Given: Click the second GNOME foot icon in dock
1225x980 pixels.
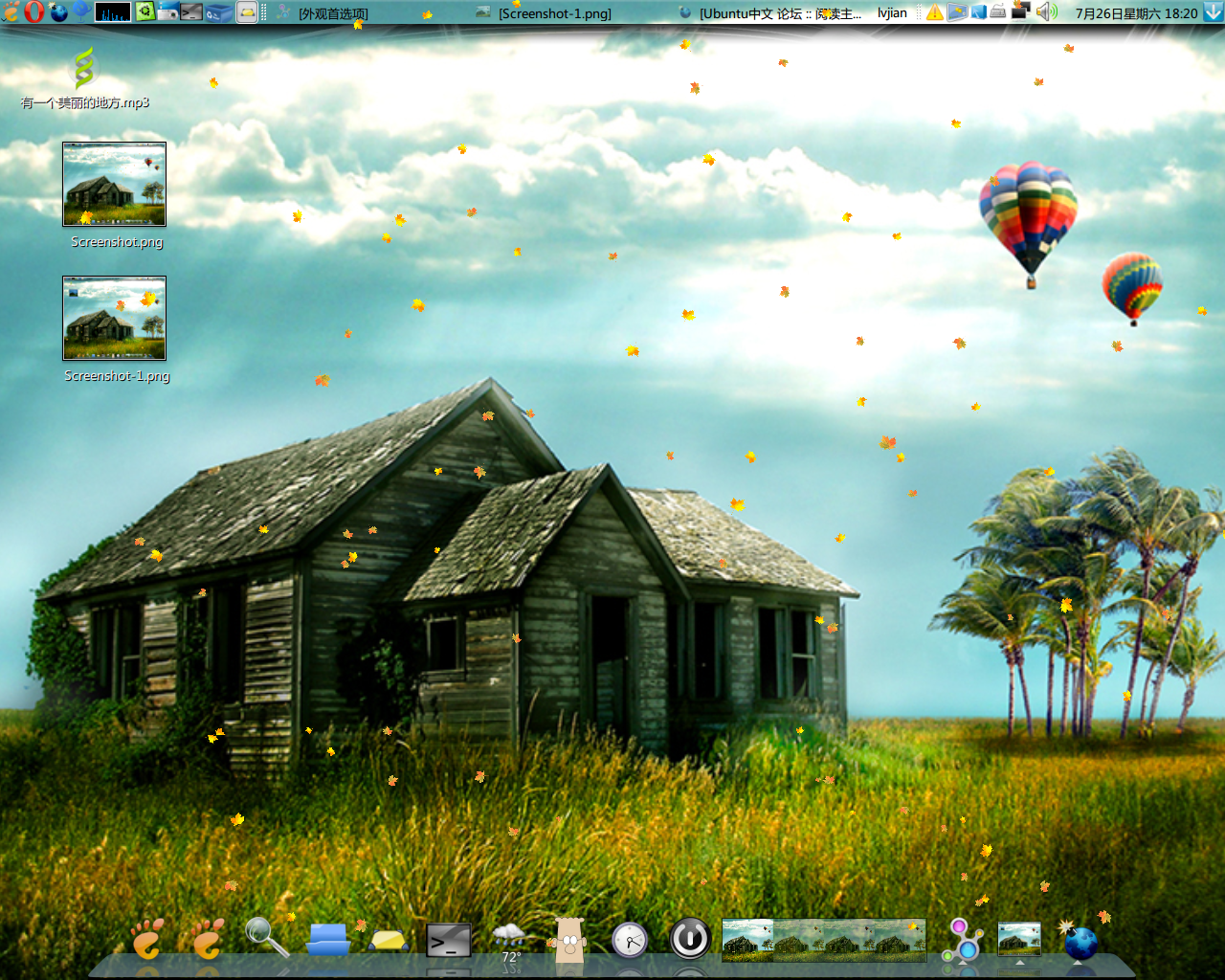Looking at the screenshot, I should (208, 939).
